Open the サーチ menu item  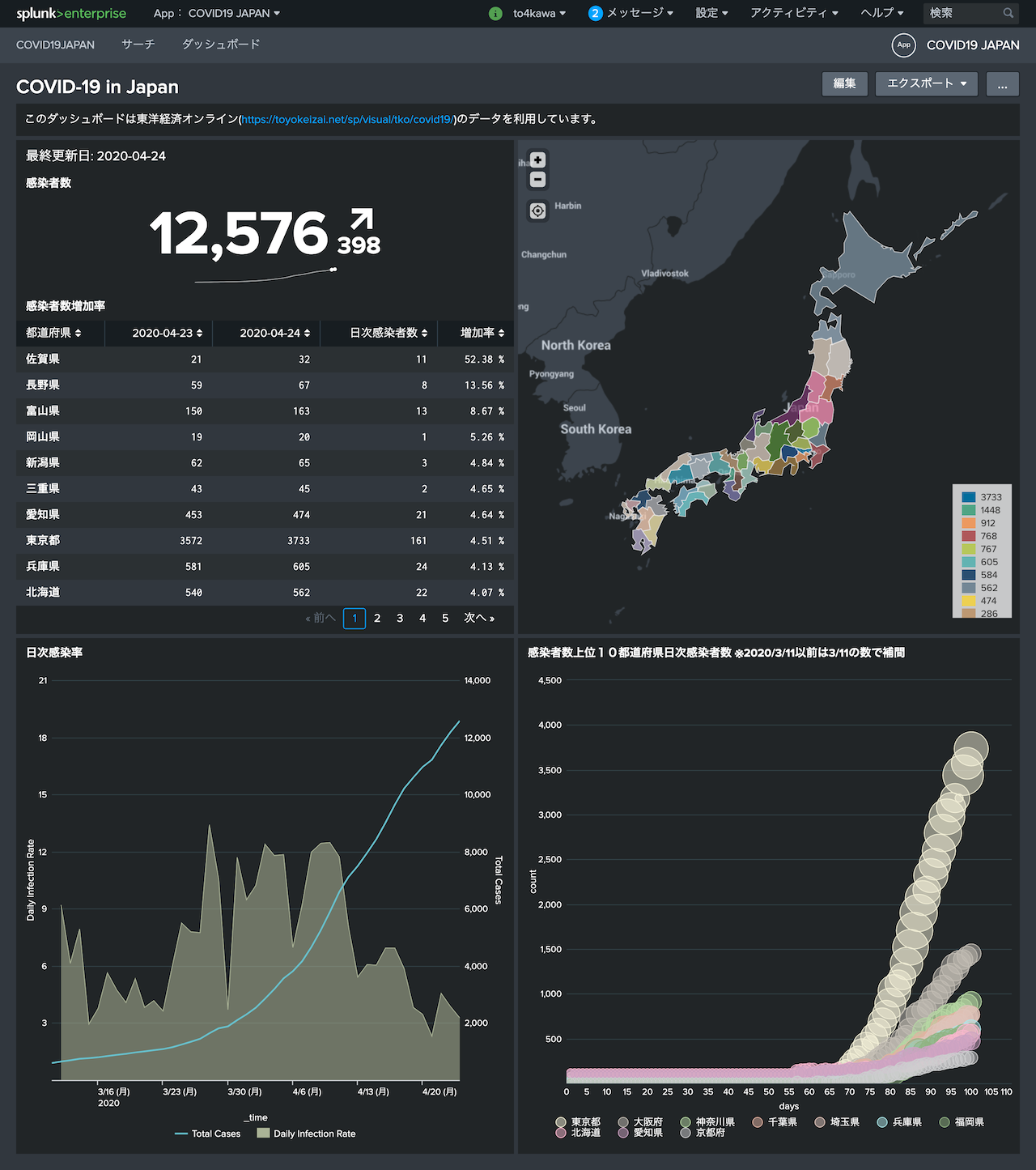[x=138, y=45]
